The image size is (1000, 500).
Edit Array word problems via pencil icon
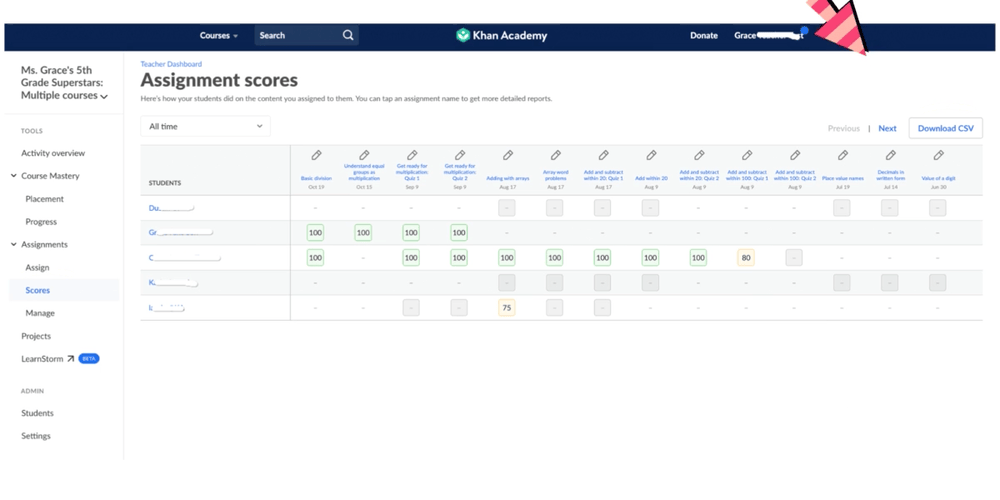pyautogui.click(x=555, y=156)
